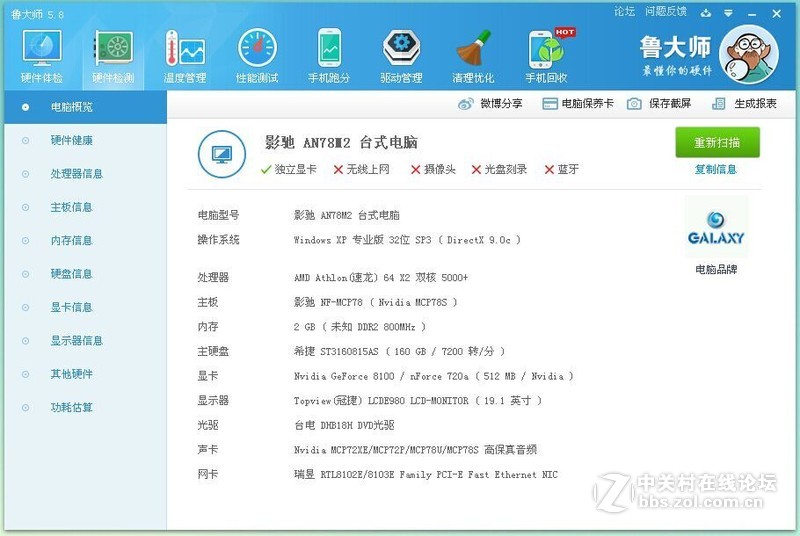This screenshot has width=800, height=536.
Task: Click the desktop computer circle icon
Action: tap(221, 154)
